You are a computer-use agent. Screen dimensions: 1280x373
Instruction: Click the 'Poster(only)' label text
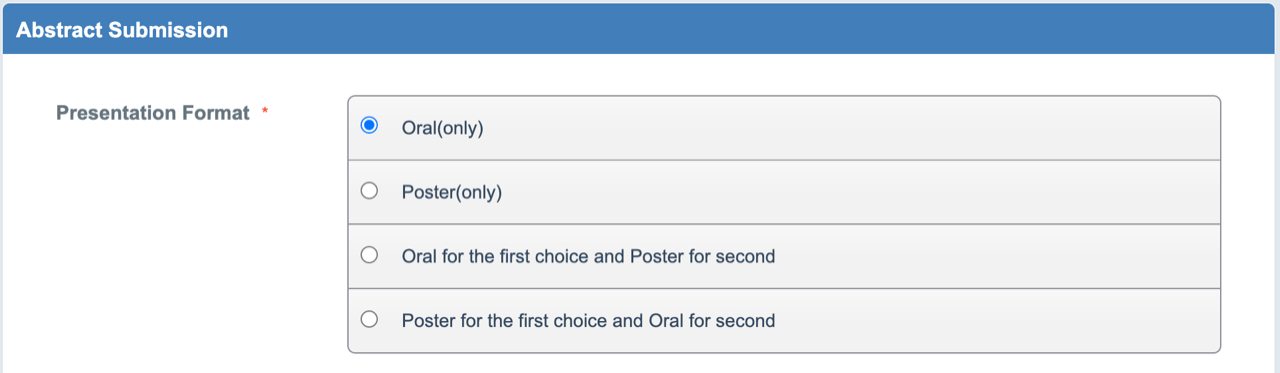451,192
